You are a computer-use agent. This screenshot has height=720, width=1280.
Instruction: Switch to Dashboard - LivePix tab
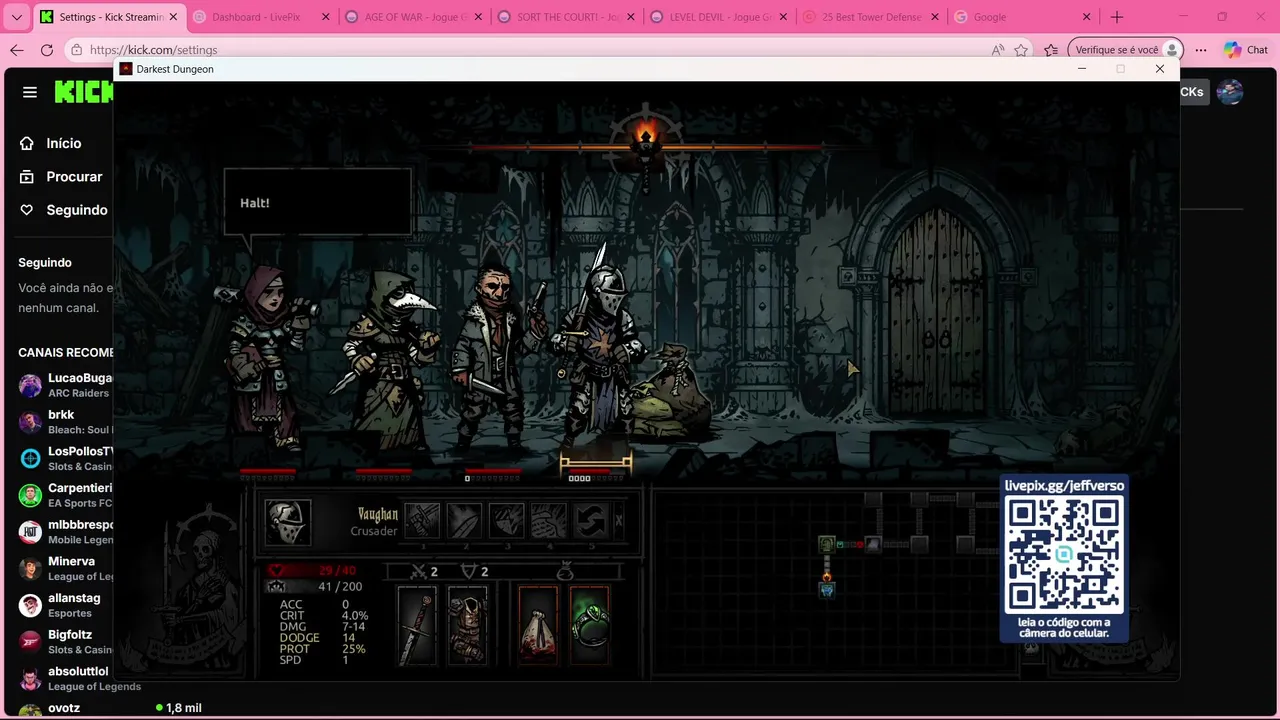tap(260, 17)
